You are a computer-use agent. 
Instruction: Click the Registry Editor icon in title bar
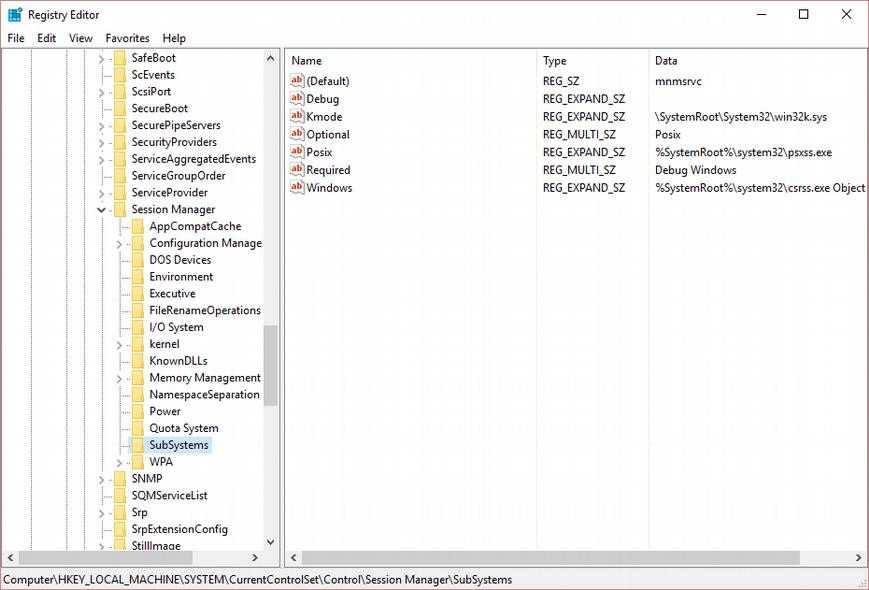pos(15,15)
